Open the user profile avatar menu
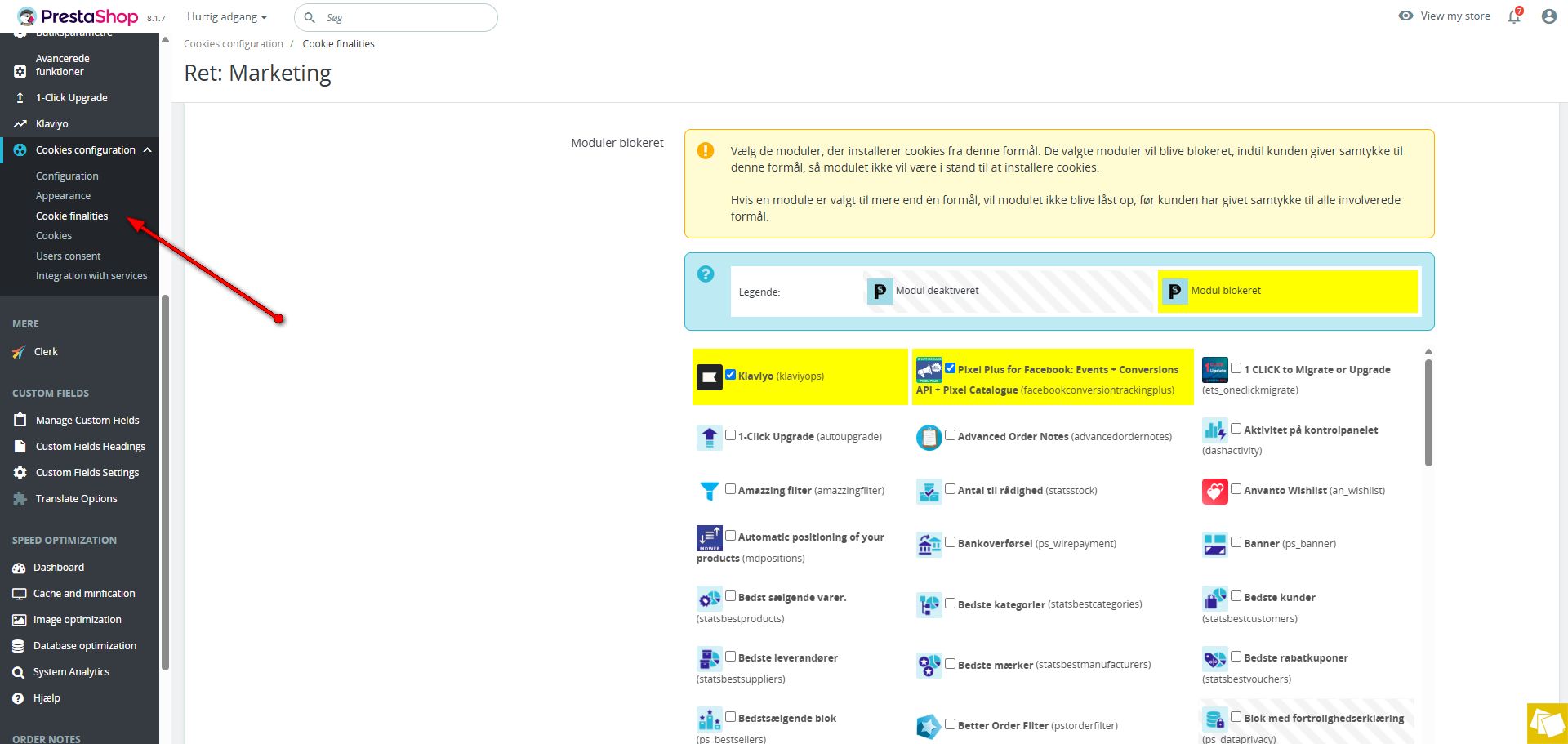This screenshot has height=744, width=1568. (x=1549, y=16)
